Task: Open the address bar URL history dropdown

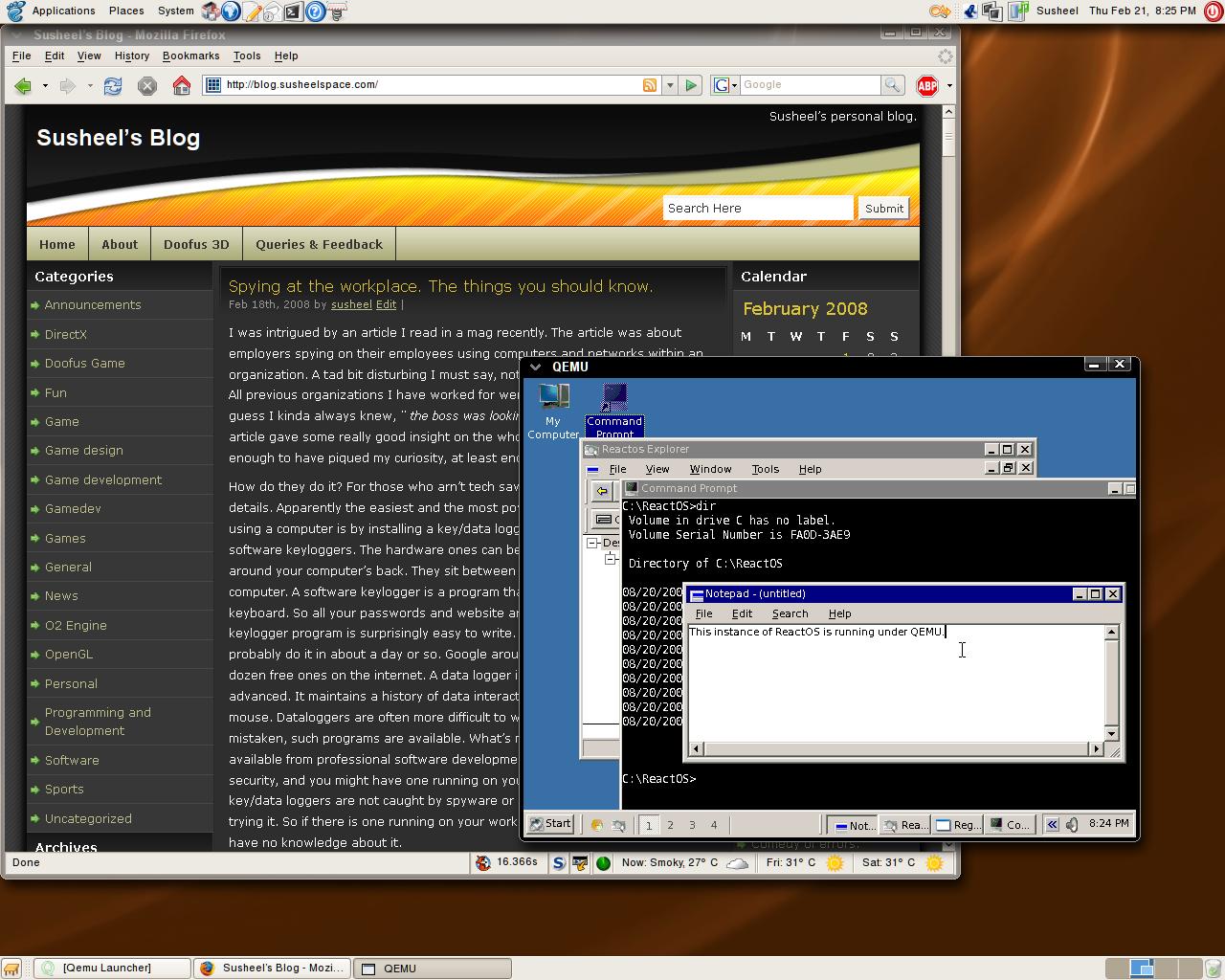Action: (670, 85)
